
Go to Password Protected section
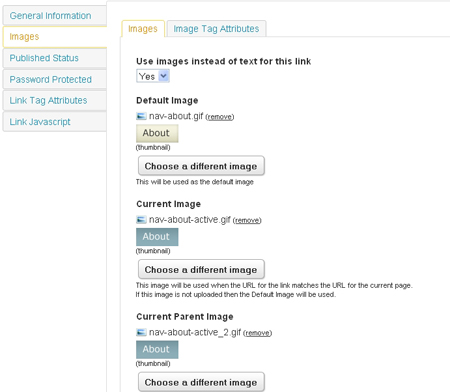(x=55, y=80)
